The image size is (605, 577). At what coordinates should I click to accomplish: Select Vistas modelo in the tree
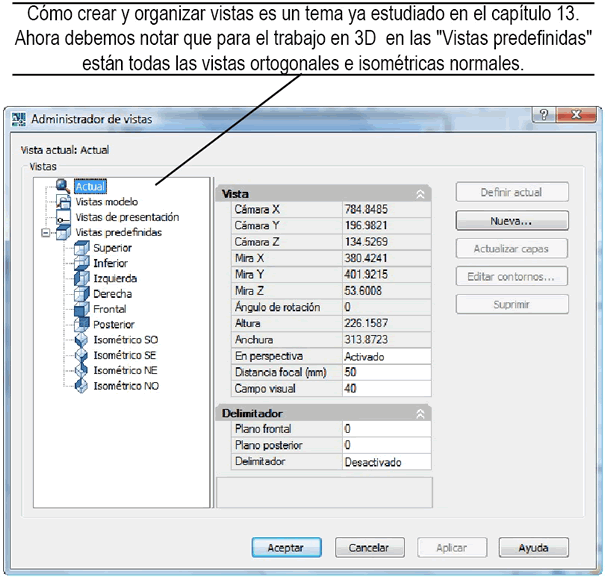(x=106, y=202)
